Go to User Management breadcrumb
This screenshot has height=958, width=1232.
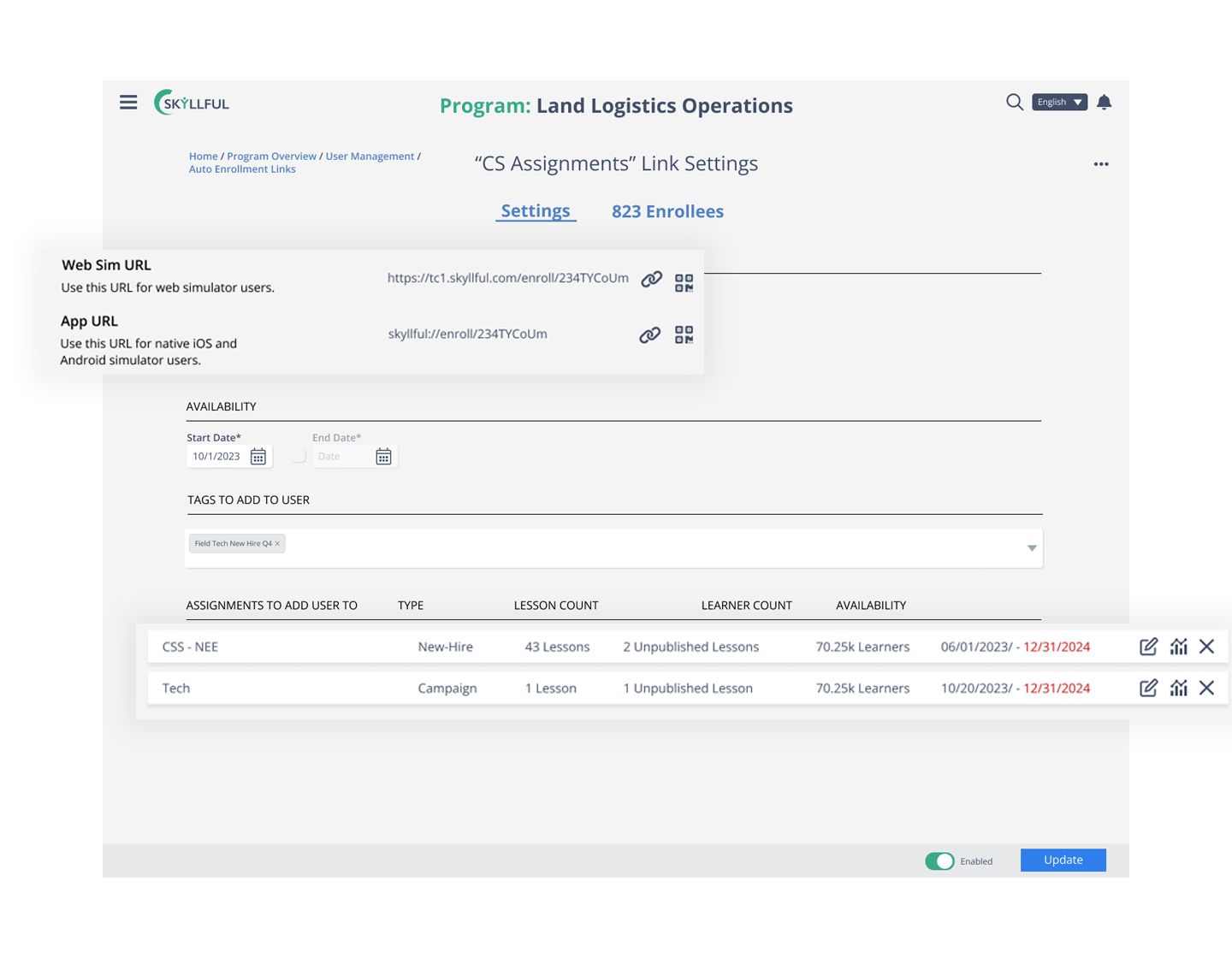(370, 157)
